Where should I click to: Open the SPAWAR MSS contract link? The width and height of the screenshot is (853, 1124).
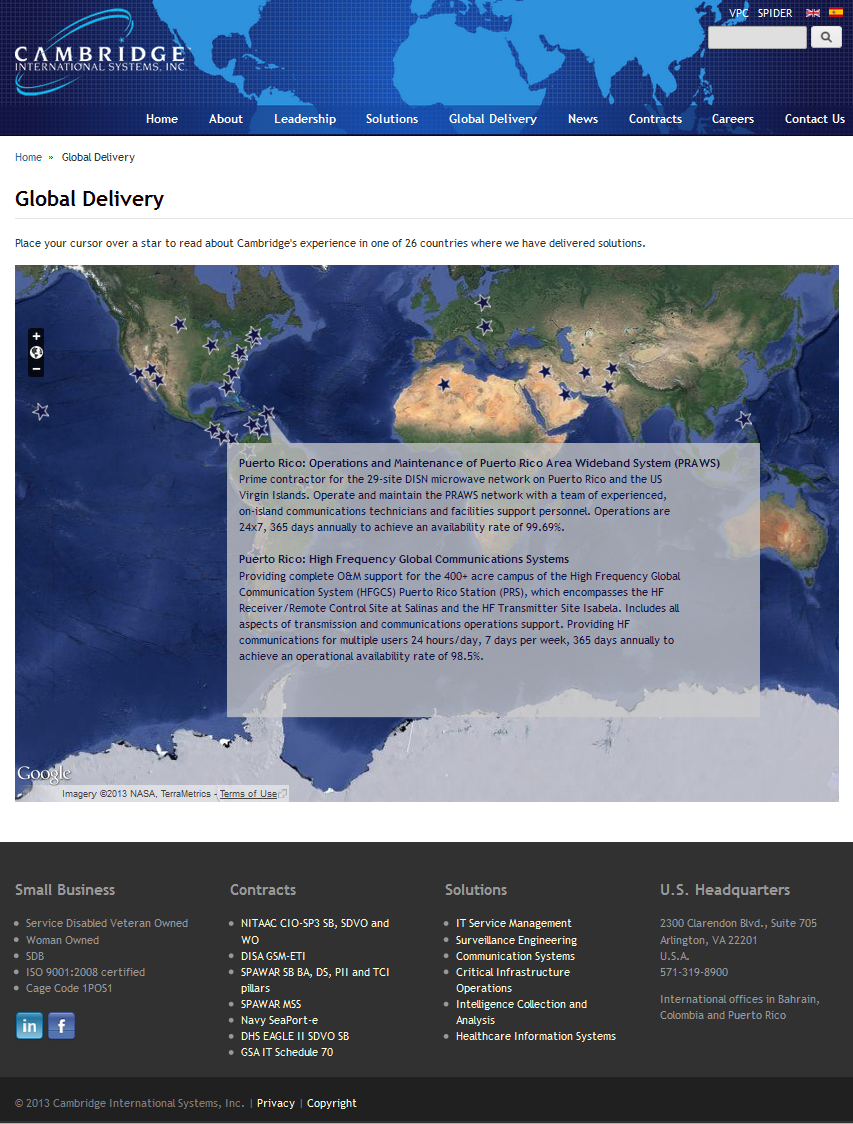(x=271, y=1004)
